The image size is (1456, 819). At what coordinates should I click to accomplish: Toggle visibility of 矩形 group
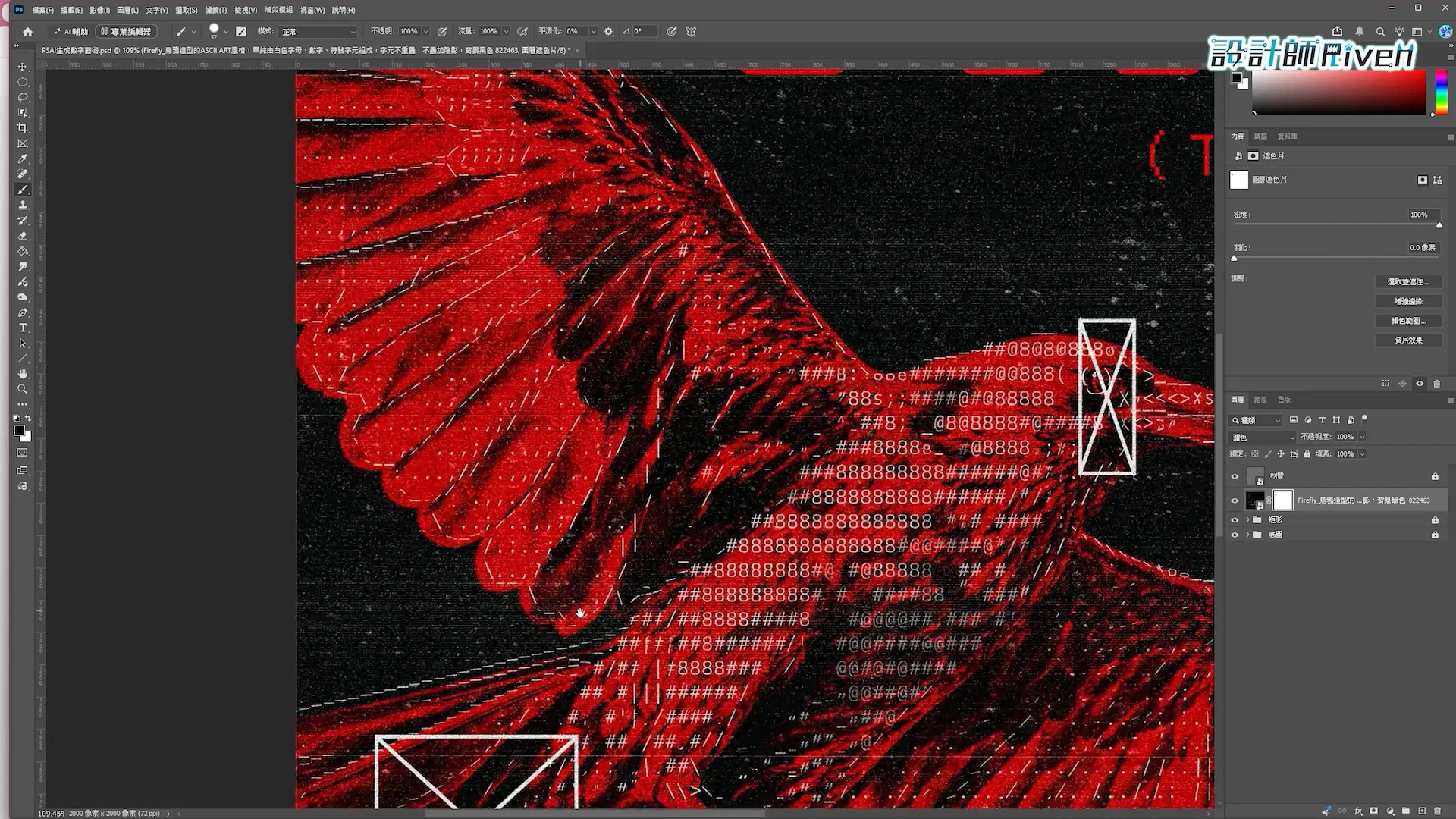[1235, 520]
